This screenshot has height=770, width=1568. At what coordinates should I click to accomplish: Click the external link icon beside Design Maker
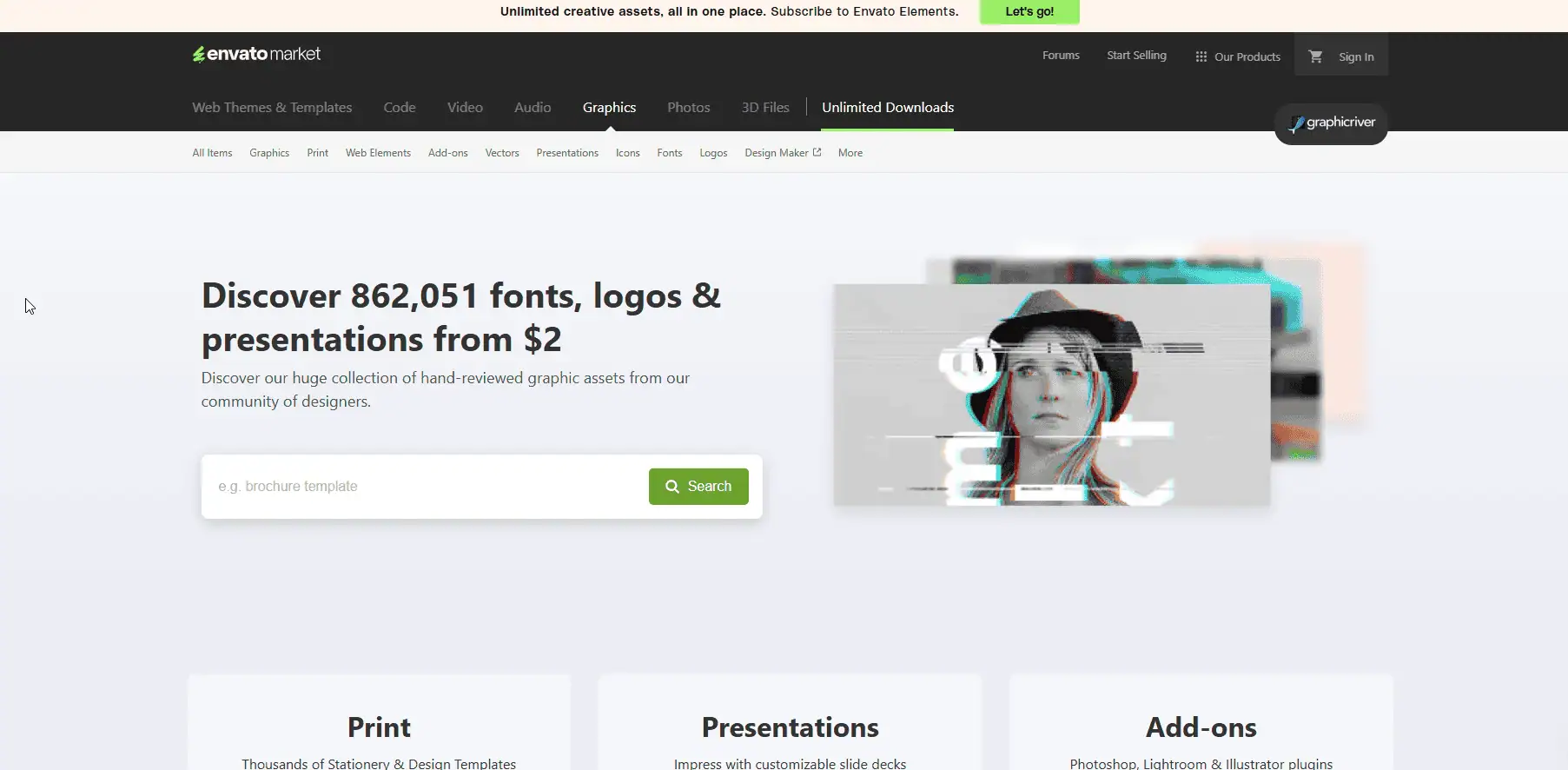point(817,152)
